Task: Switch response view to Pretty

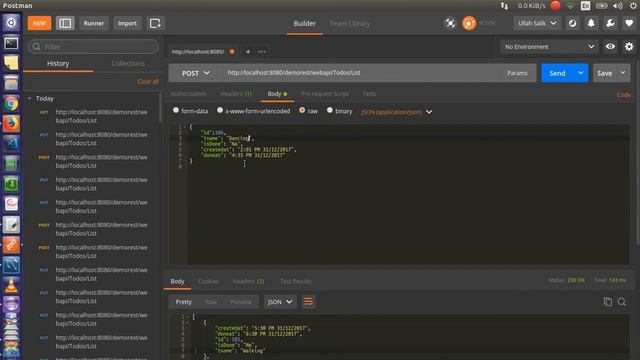Action: click(x=183, y=302)
